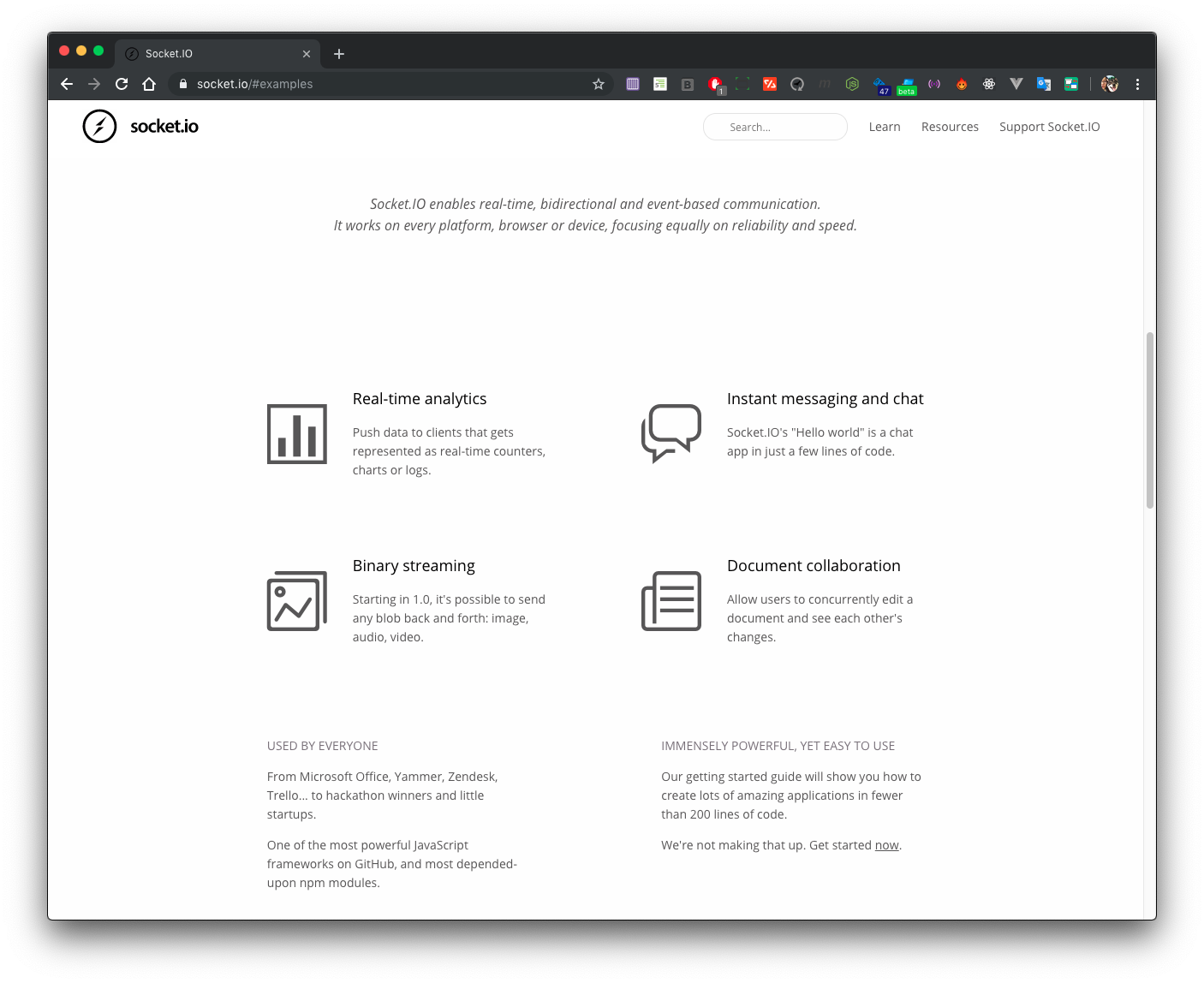Click the italic Socket.IO tagline text
Viewport: 1204px width, 983px height.
point(595,215)
